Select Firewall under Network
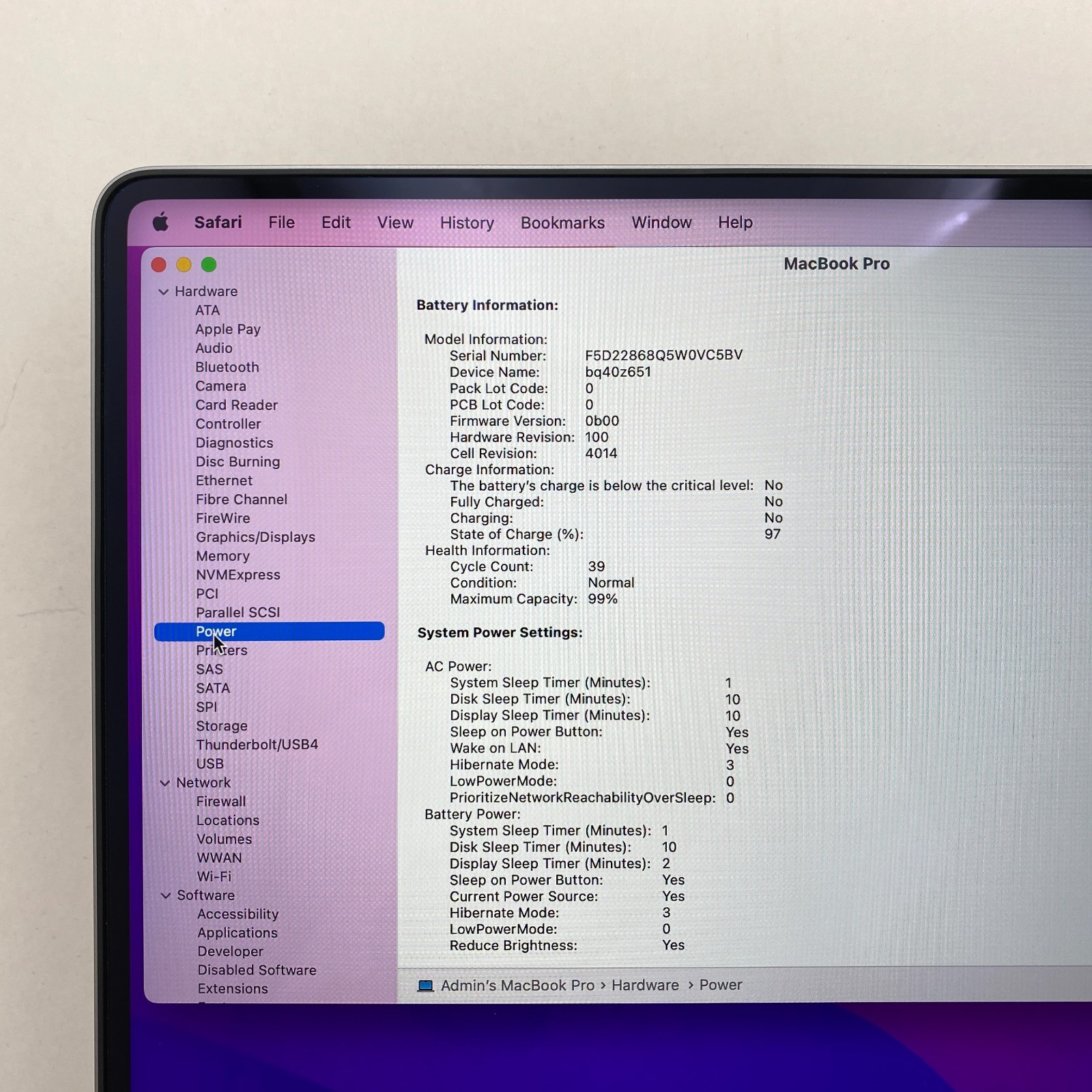Viewport: 1092px width, 1092px height. click(221, 802)
